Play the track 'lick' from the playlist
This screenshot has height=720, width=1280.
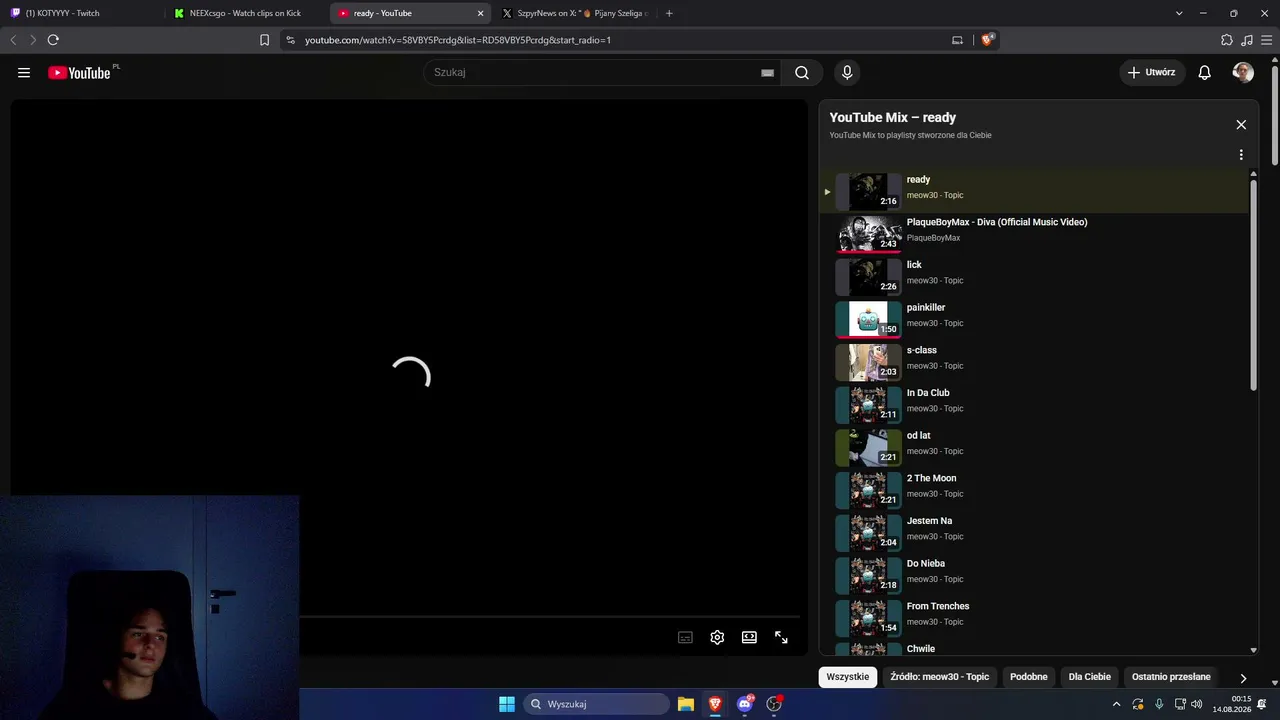pyautogui.click(x=1035, y=277)
